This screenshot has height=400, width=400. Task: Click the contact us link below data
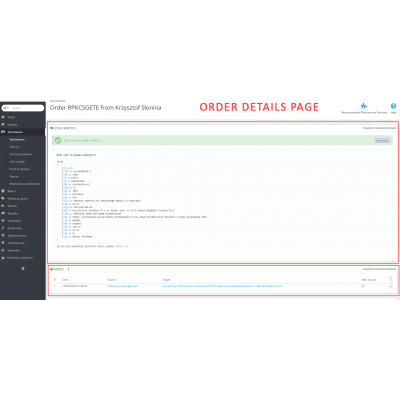(x=121, y=246)
